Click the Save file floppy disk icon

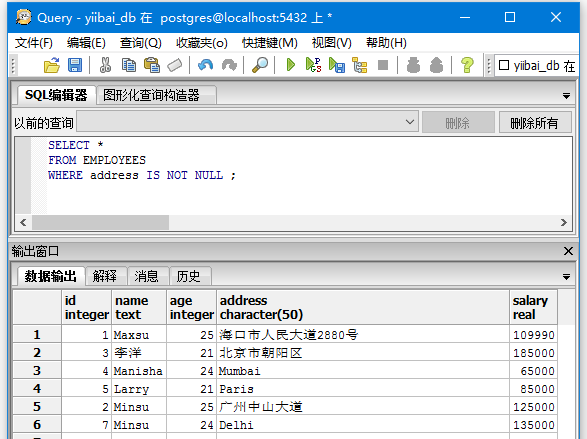pyautogui.click(x=75, y=65)
